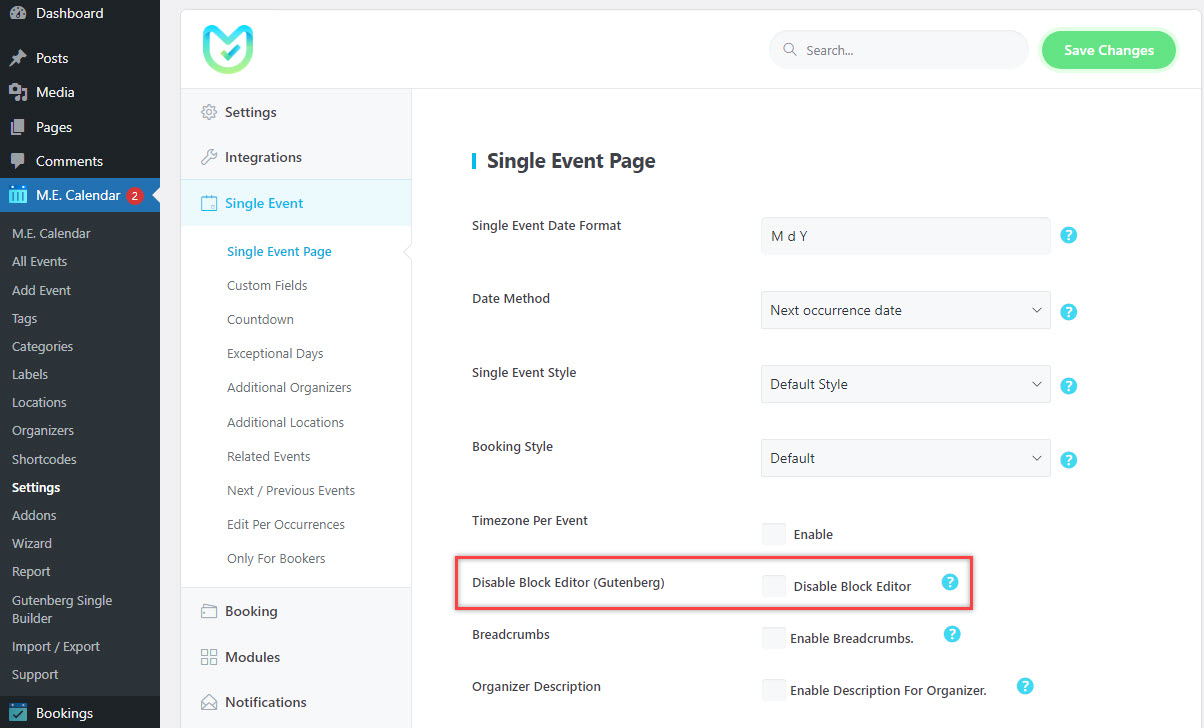Open the Modules settings section
The image size is (1204, 728).
coord(296,657)
